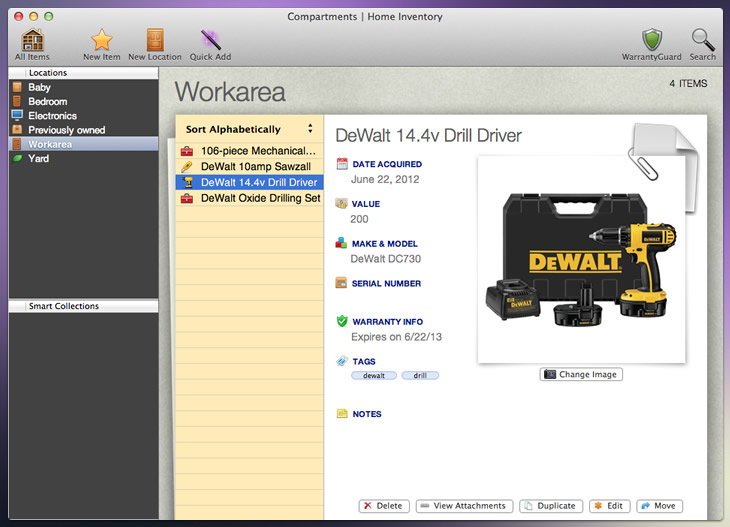Image resolution: width=730 pixels, height=527 pixels.
Task: Click drill icon in the Drill Driver row
Action: pos(188,182)
